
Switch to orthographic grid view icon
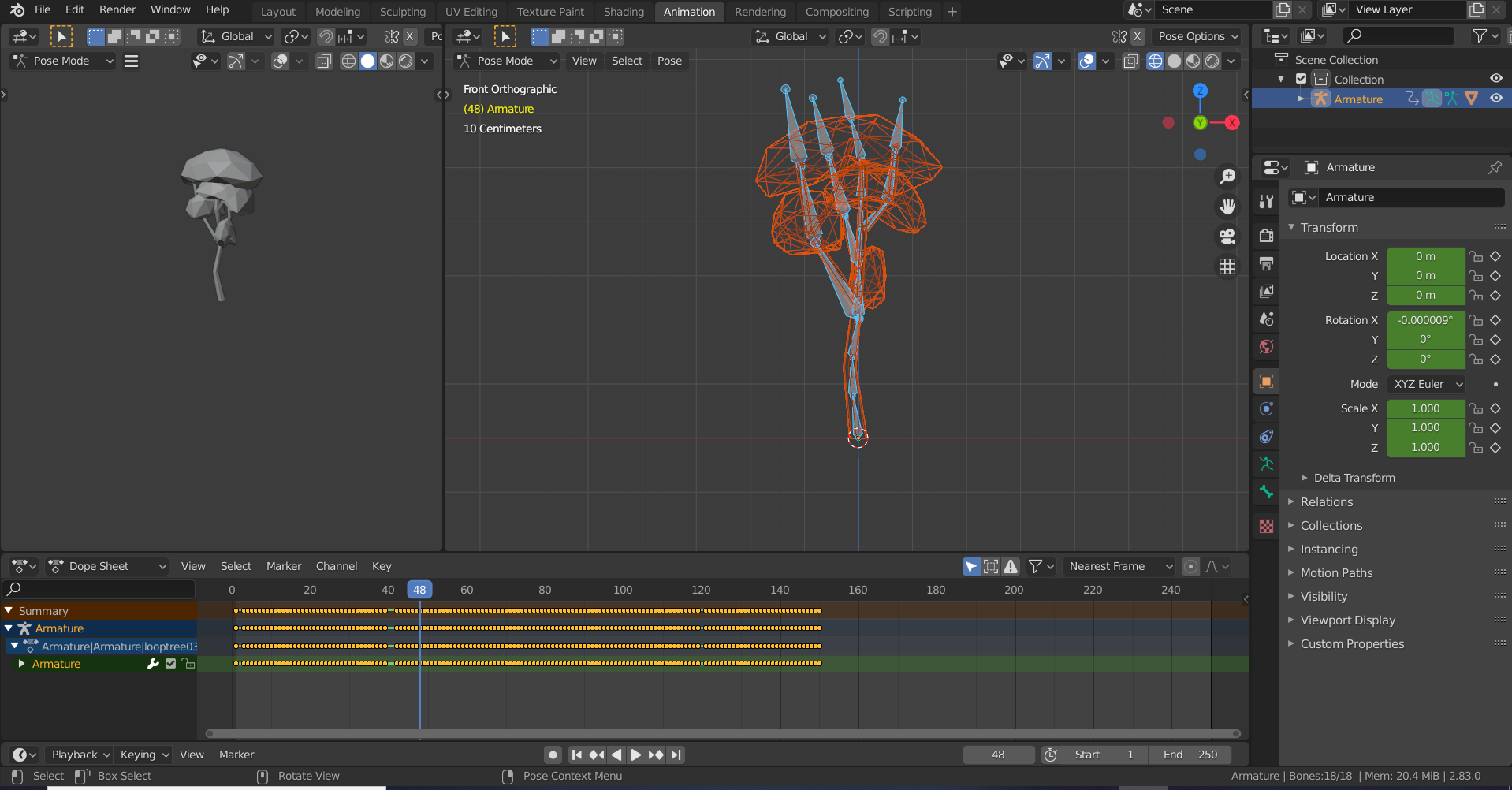pos(1227,266)
